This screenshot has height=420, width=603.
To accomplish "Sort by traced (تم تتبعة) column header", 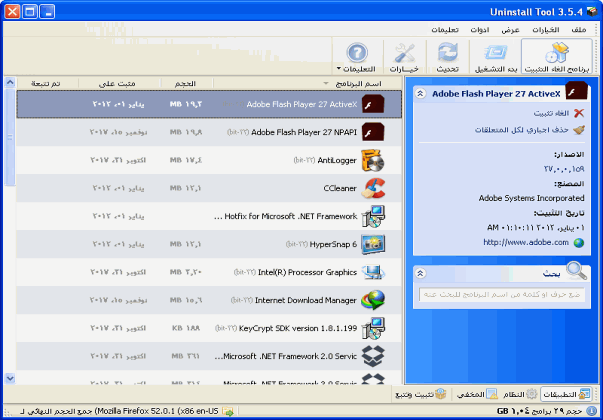I will 47,83.
